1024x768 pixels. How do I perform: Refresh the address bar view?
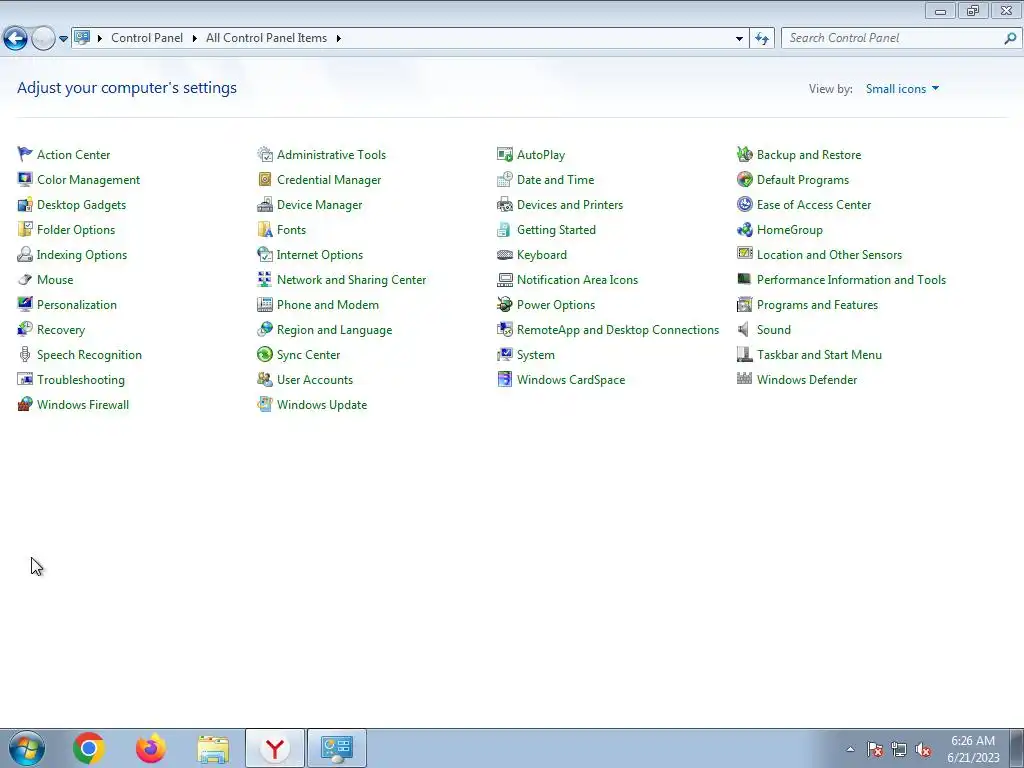click(762, 39)
